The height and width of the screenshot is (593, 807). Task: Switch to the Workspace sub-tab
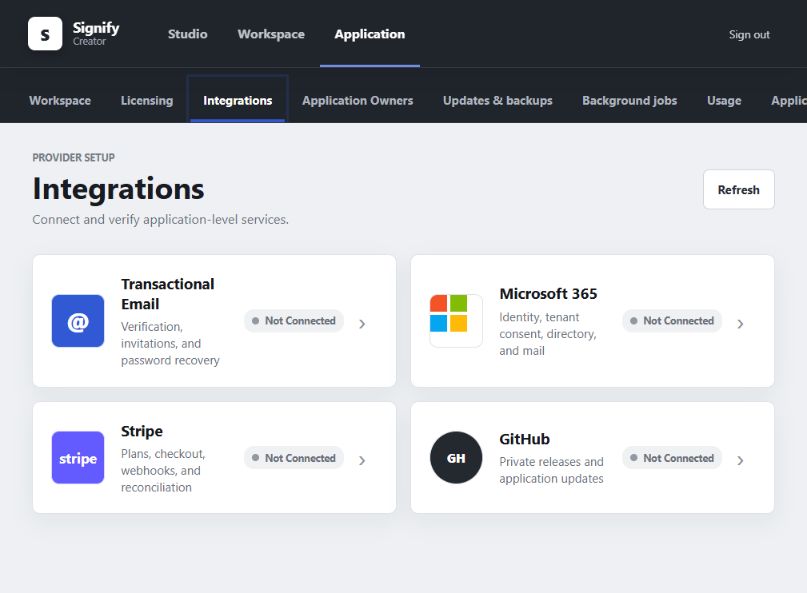(60, 100)
